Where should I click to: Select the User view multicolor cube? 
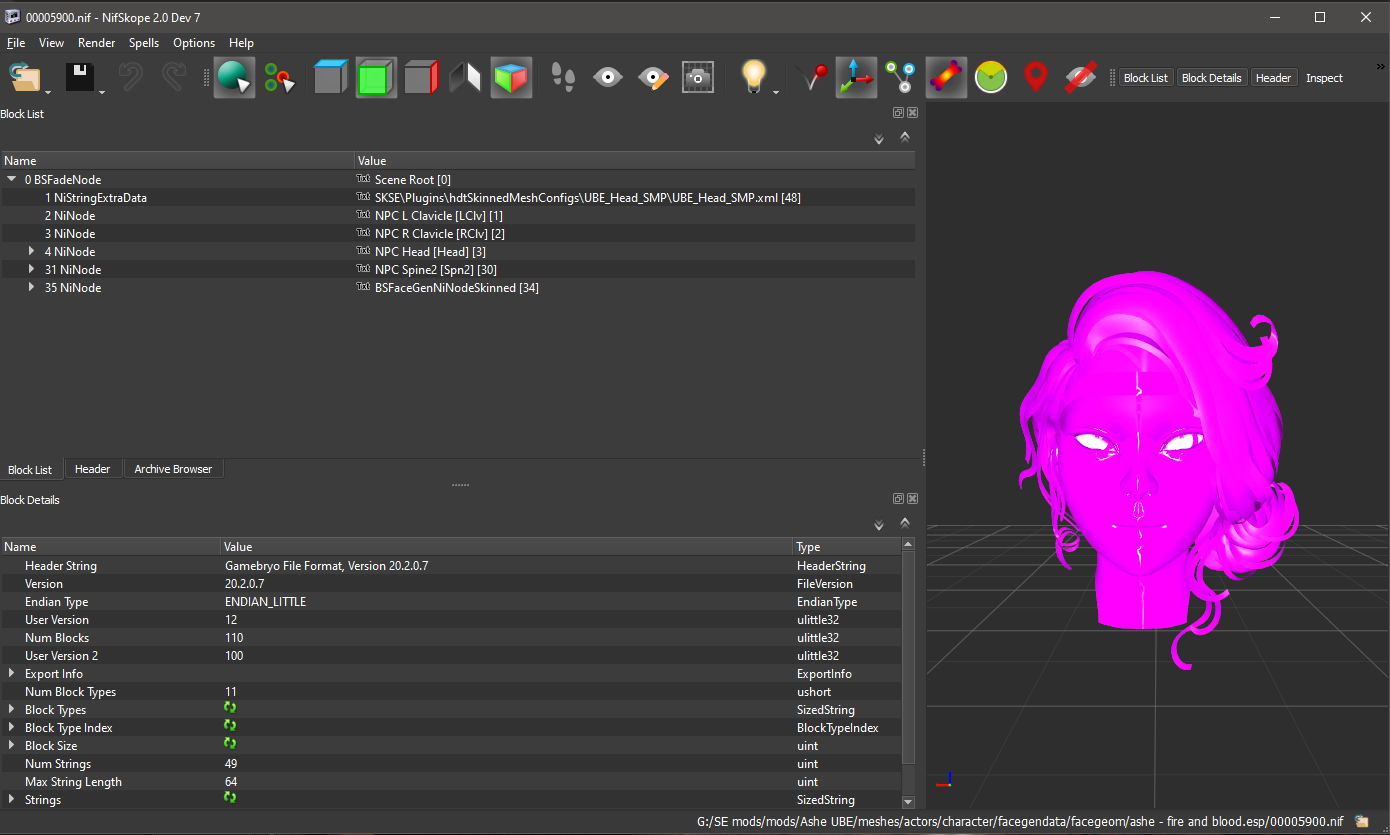coord(511,78)
